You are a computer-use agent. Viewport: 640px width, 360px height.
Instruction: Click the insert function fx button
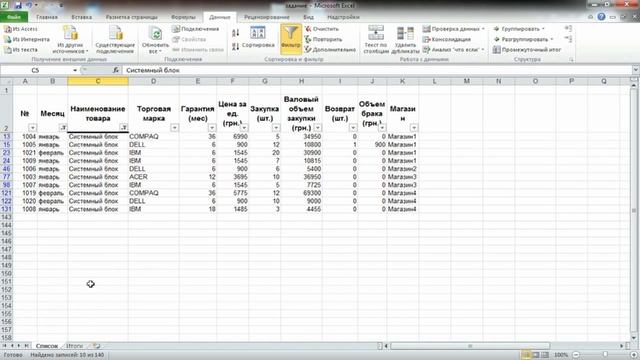click(116, 70)
